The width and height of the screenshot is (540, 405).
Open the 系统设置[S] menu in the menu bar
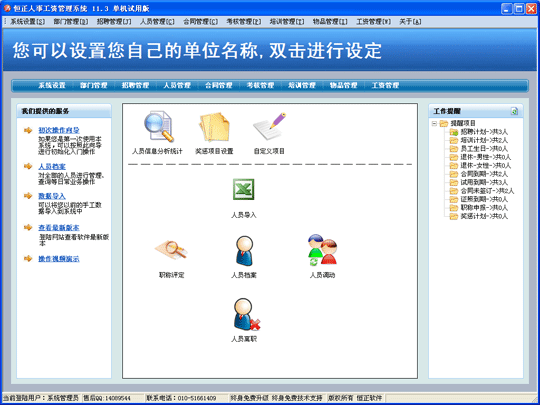click(x=28, y=21)
